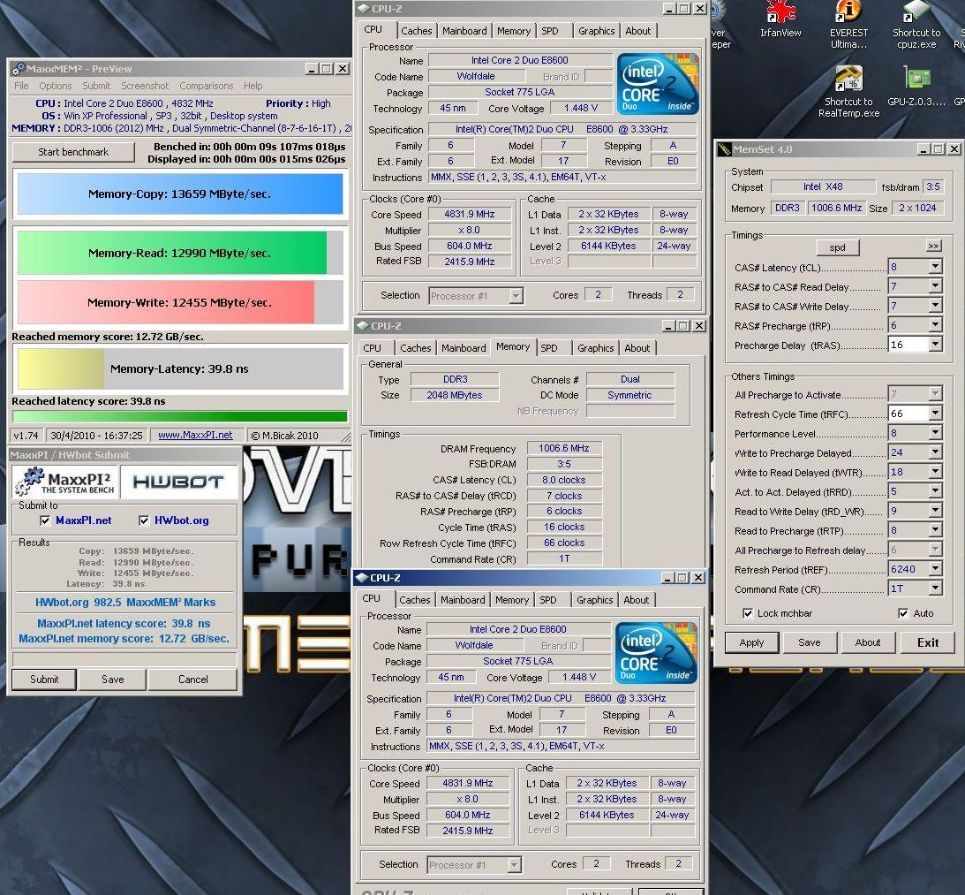Open the RAS# to CAS# Write Delay dropdown

tap(935, 305)
